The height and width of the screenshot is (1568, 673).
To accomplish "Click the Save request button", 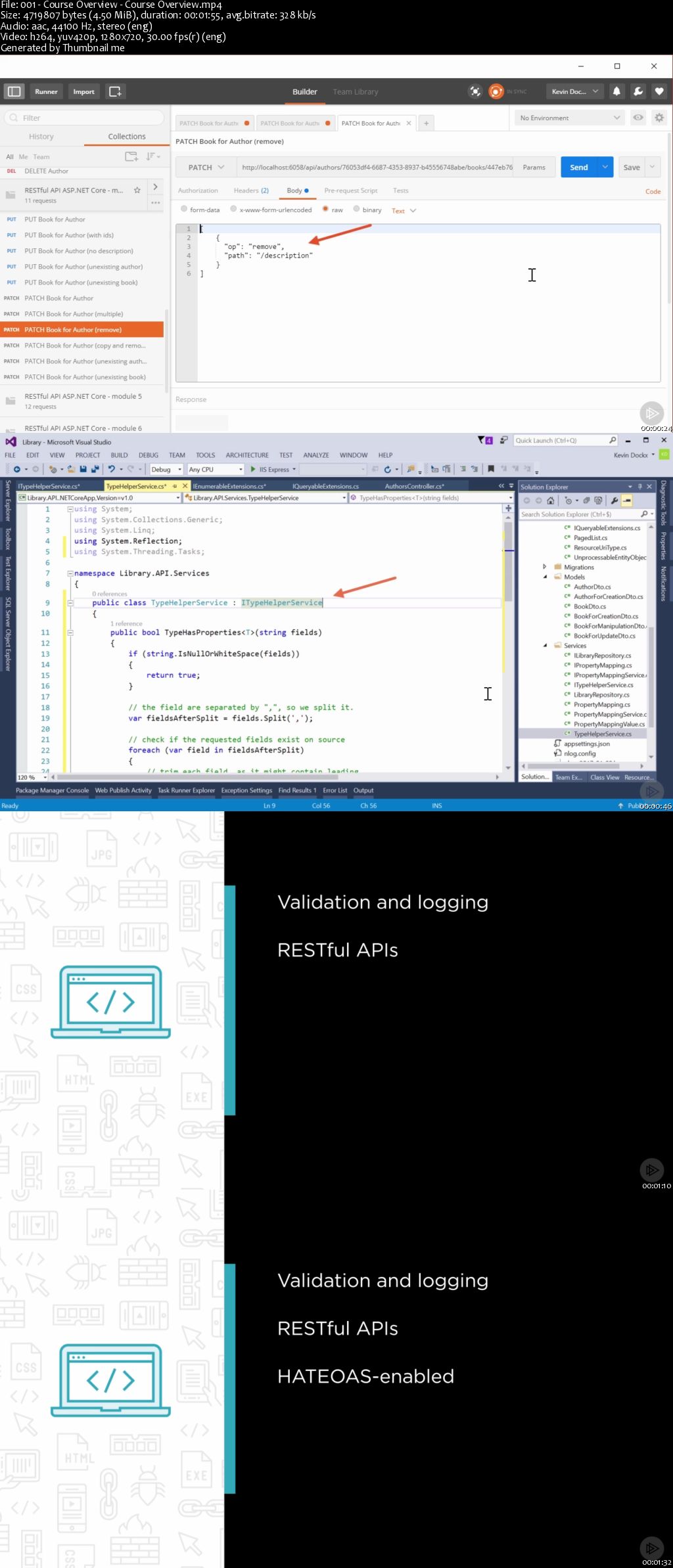I will point(632,168).
